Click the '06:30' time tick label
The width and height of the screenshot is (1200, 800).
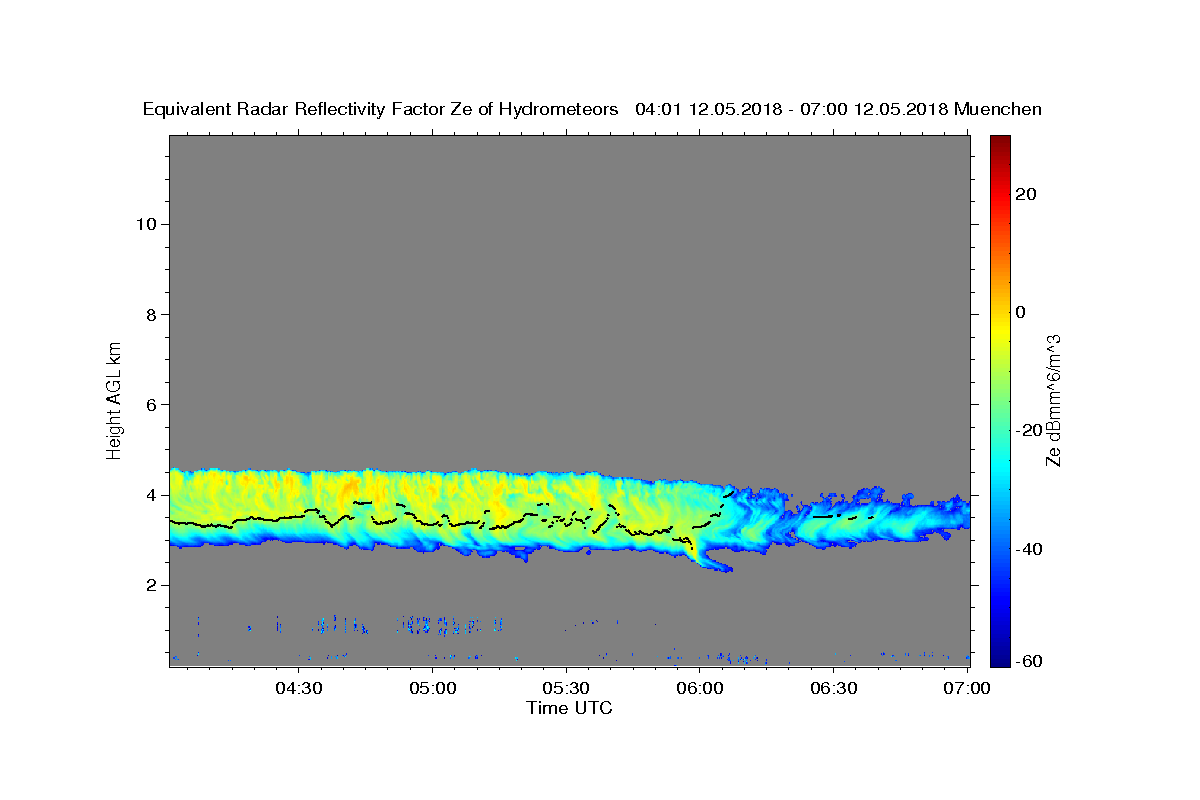[x=834, y=688]
